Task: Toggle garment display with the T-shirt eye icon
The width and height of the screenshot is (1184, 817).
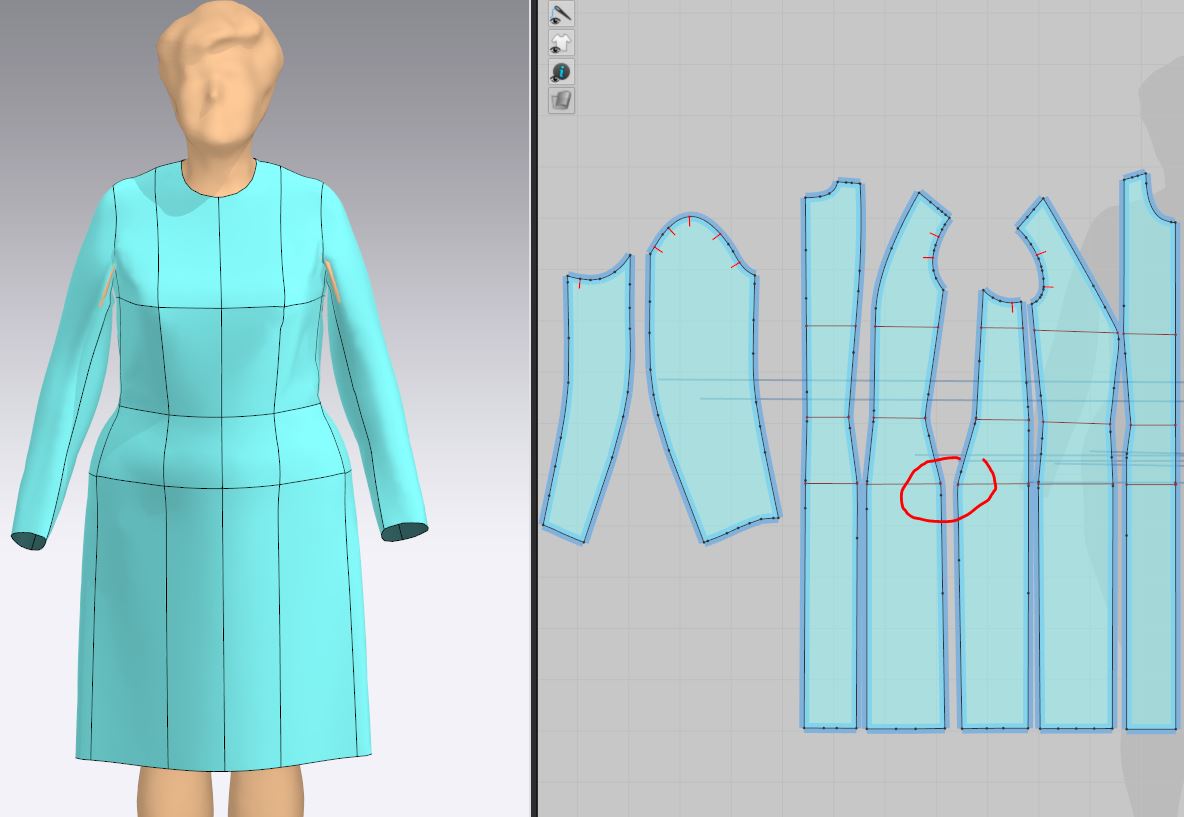Action: point(561,43)
